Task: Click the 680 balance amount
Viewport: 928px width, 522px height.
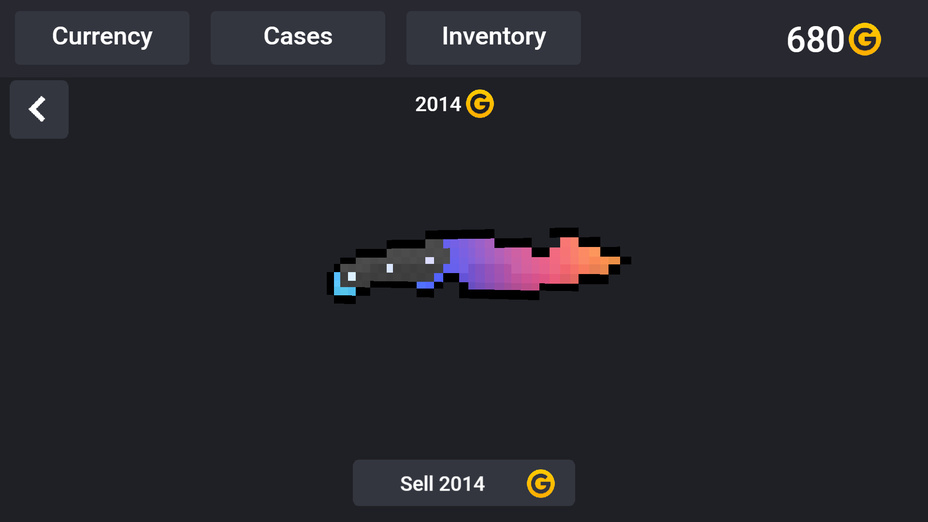Action: click(x=815, y=40)
